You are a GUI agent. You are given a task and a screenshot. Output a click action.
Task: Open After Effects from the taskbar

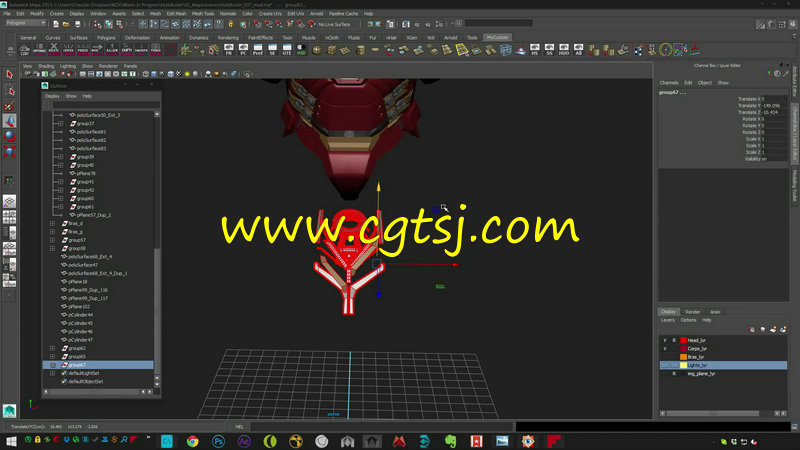point(244,441)
